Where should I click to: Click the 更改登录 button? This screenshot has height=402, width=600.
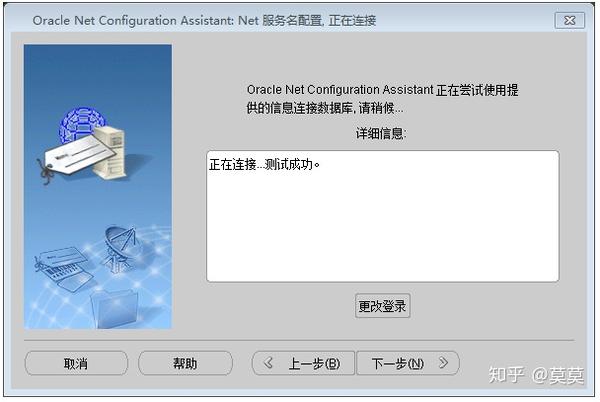click(382, 306)
